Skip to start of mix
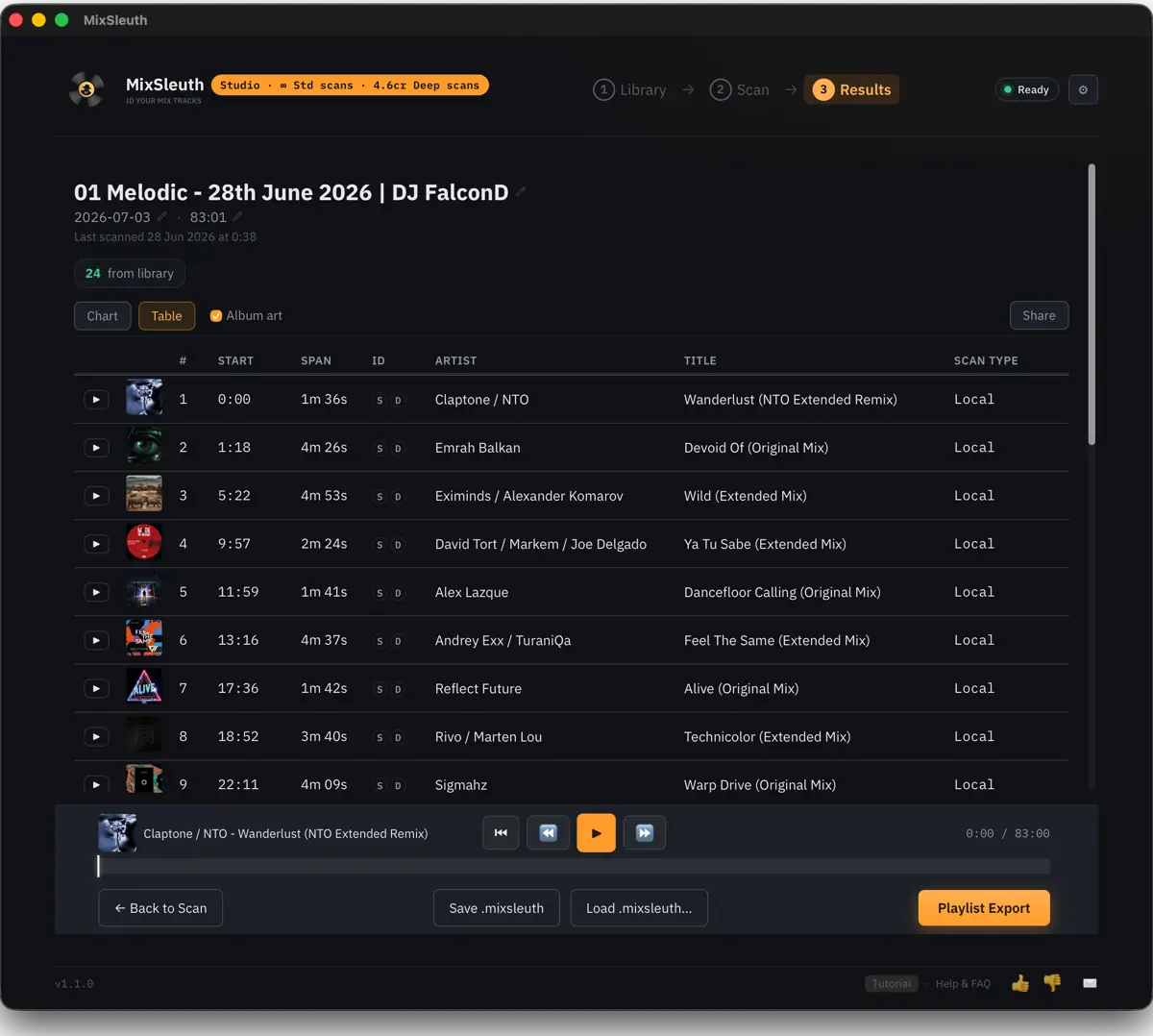 coord(501,833)
